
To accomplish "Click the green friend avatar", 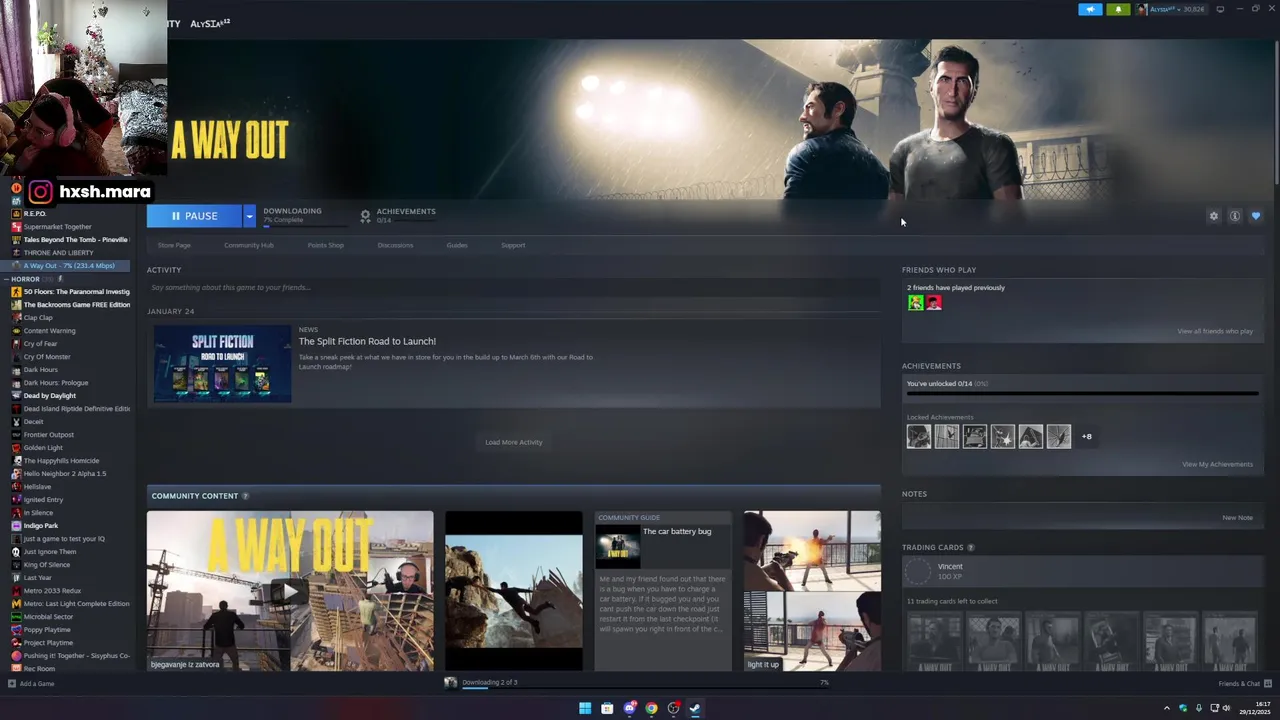I will pos(916,302).
